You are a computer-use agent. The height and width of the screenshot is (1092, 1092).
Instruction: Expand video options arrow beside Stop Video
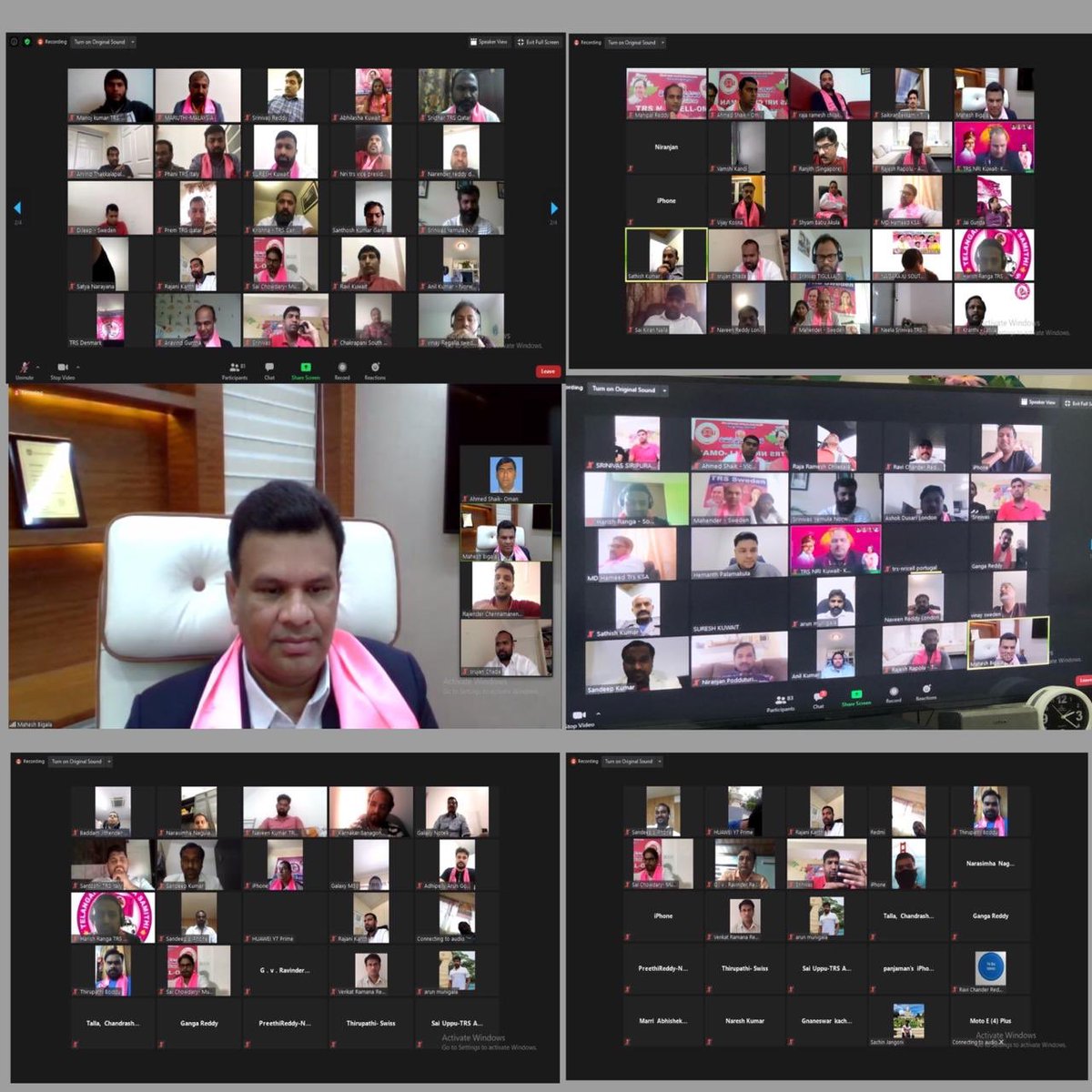tap(76, 367)
